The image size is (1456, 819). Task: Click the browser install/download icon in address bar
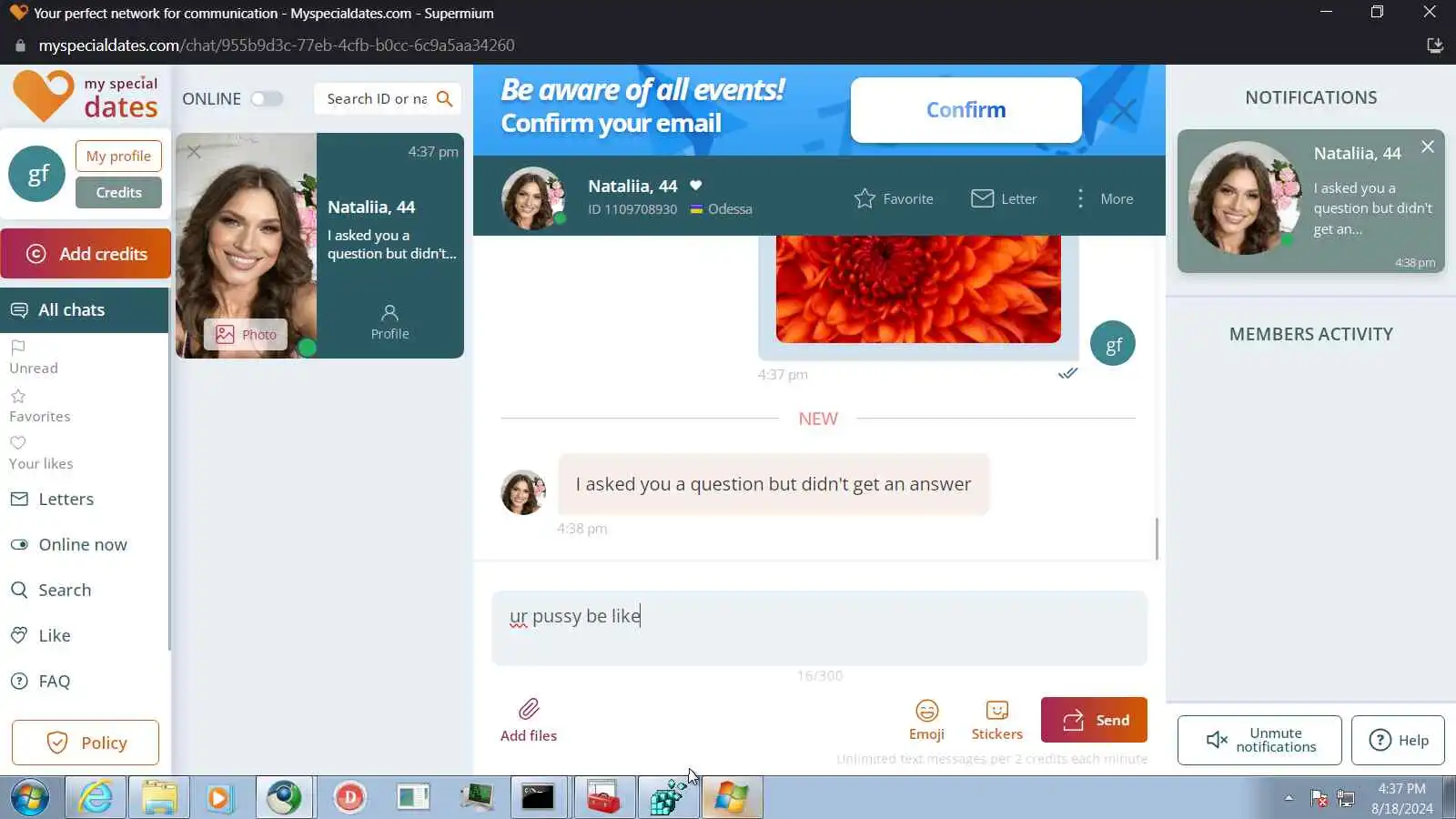click(1434, 45)
